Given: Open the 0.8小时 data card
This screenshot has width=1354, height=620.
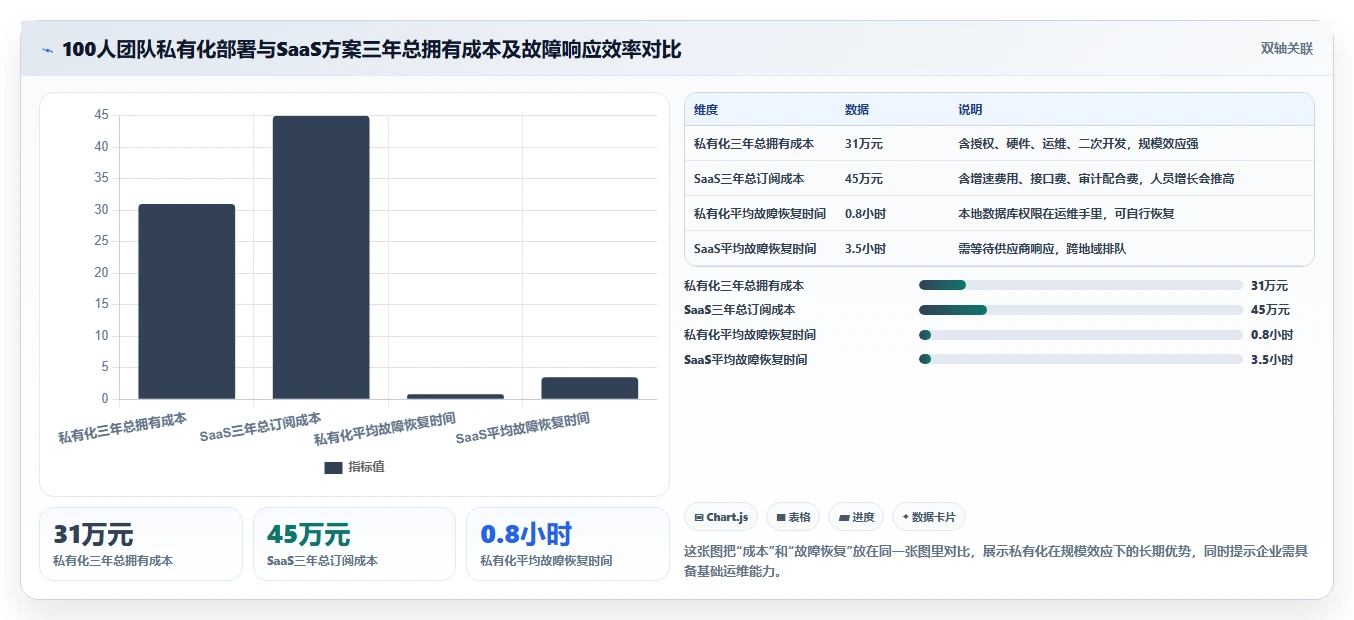Looking at the screenshot, I should [568, 544].
